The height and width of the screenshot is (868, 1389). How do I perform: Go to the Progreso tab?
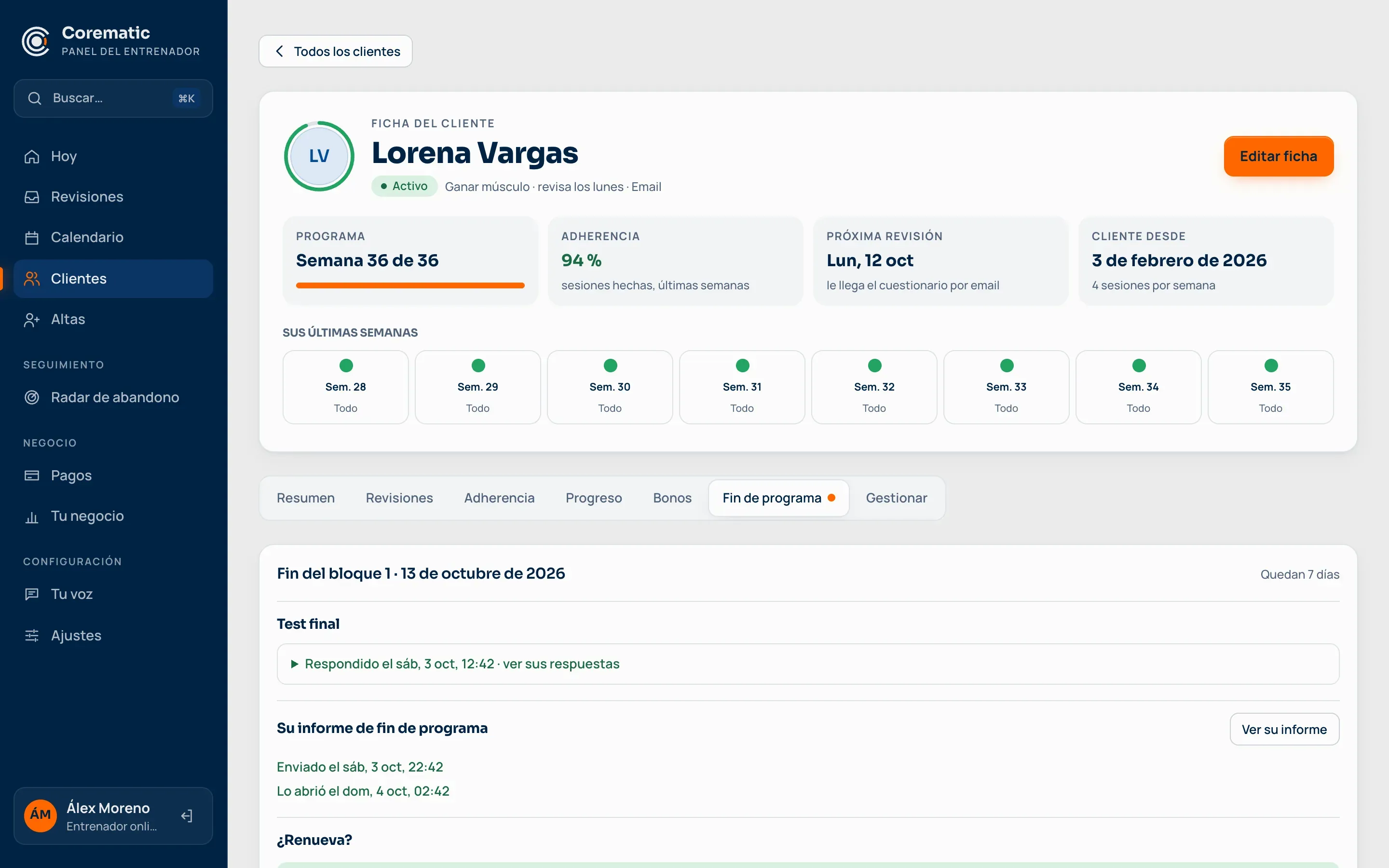coord(594,498)
